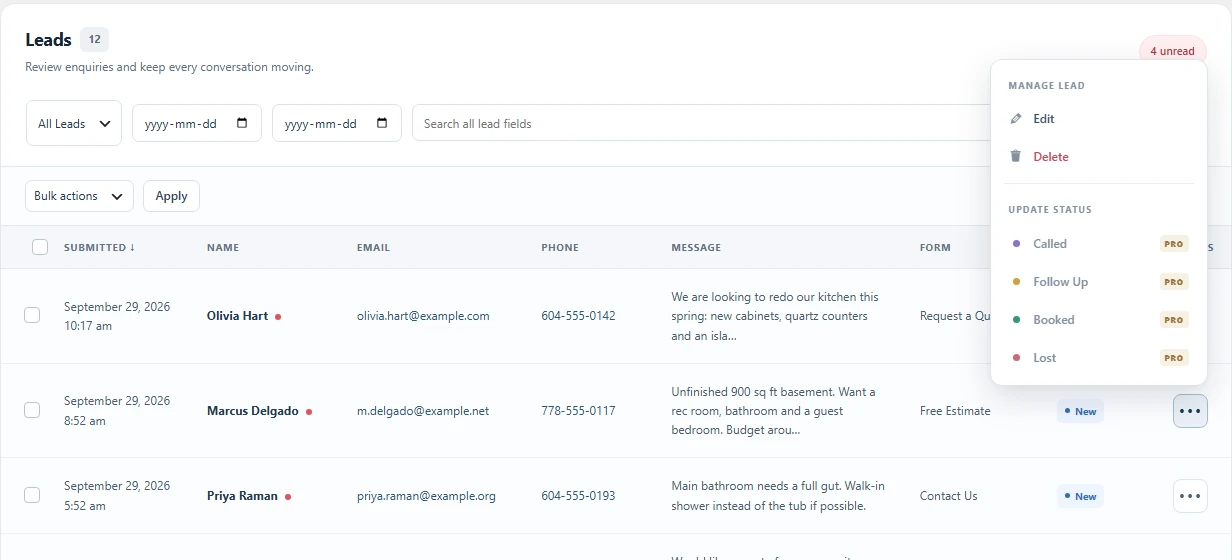The image size is (1232, 560).
Task: Click the trash icon beside Delete
Action: [x=1016, y=157]
